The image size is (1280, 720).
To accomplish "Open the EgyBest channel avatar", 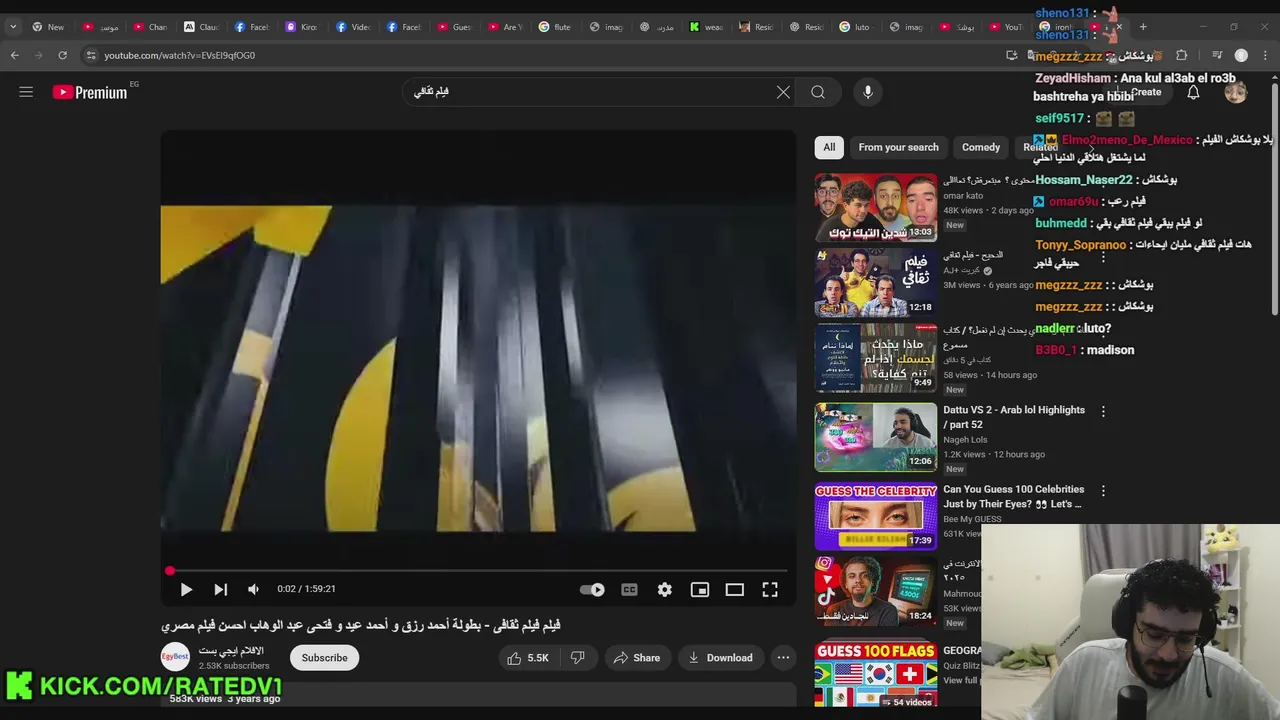I will pos(175,657).
